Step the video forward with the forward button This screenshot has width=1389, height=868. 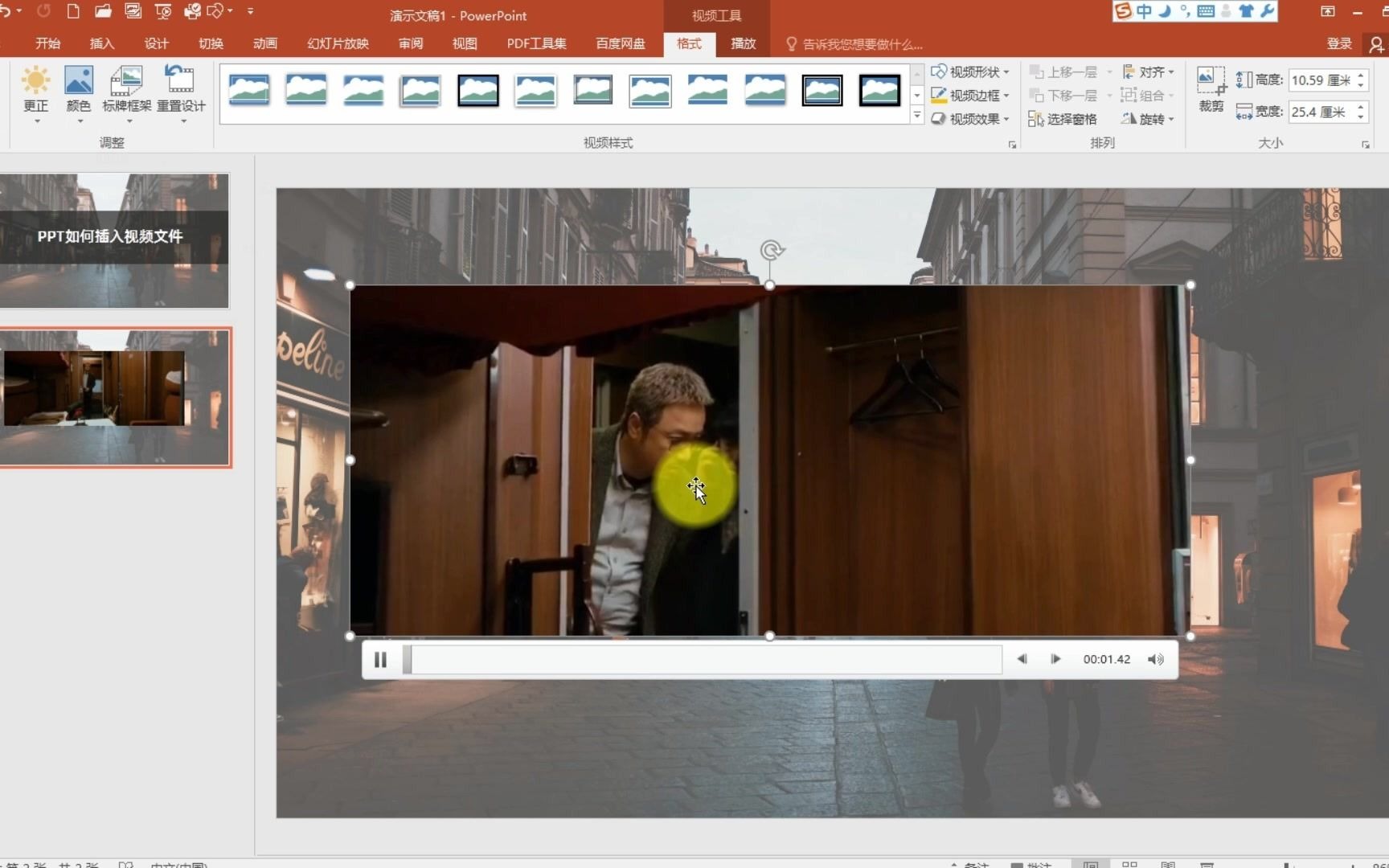click(1055, 659)
